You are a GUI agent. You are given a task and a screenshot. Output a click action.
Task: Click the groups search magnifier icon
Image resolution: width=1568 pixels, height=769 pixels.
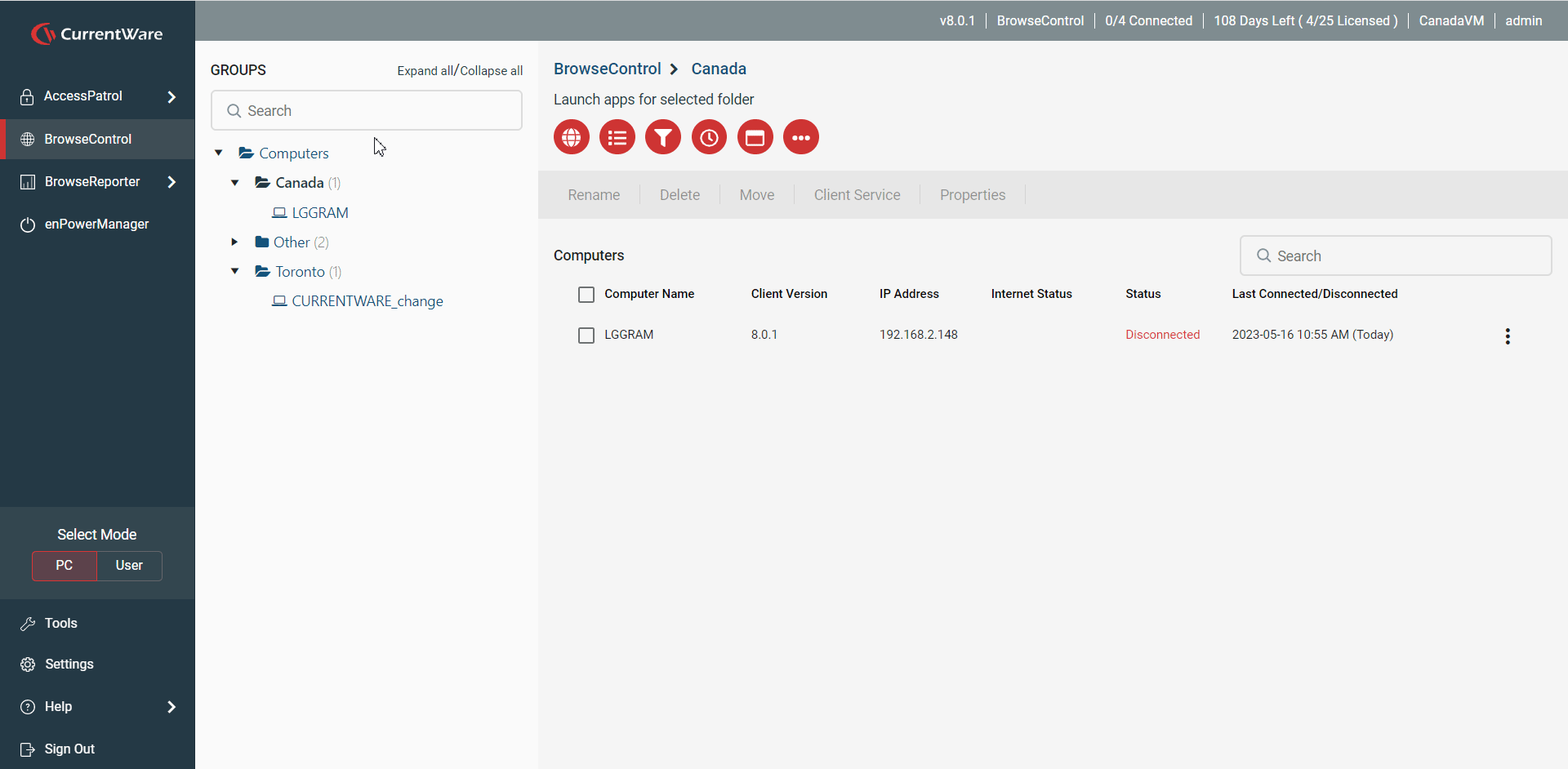[234, 111]
